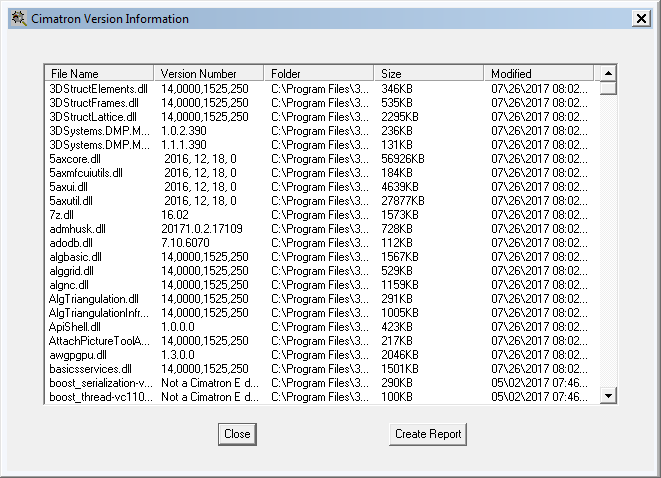The image size is (661, 478).
Task: Select the algbasic.dll file
Action: pyautogui.click(x=75, y=257)
